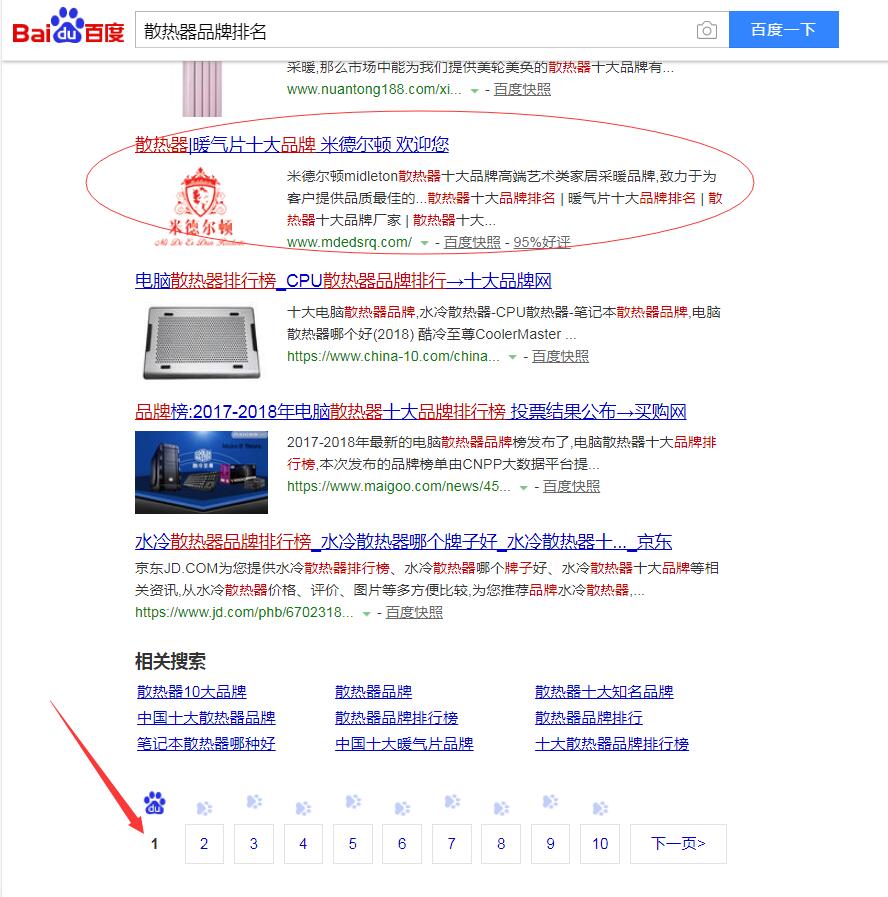Click 下一页 next page button

pyautogui.click(x=678, y=844)
